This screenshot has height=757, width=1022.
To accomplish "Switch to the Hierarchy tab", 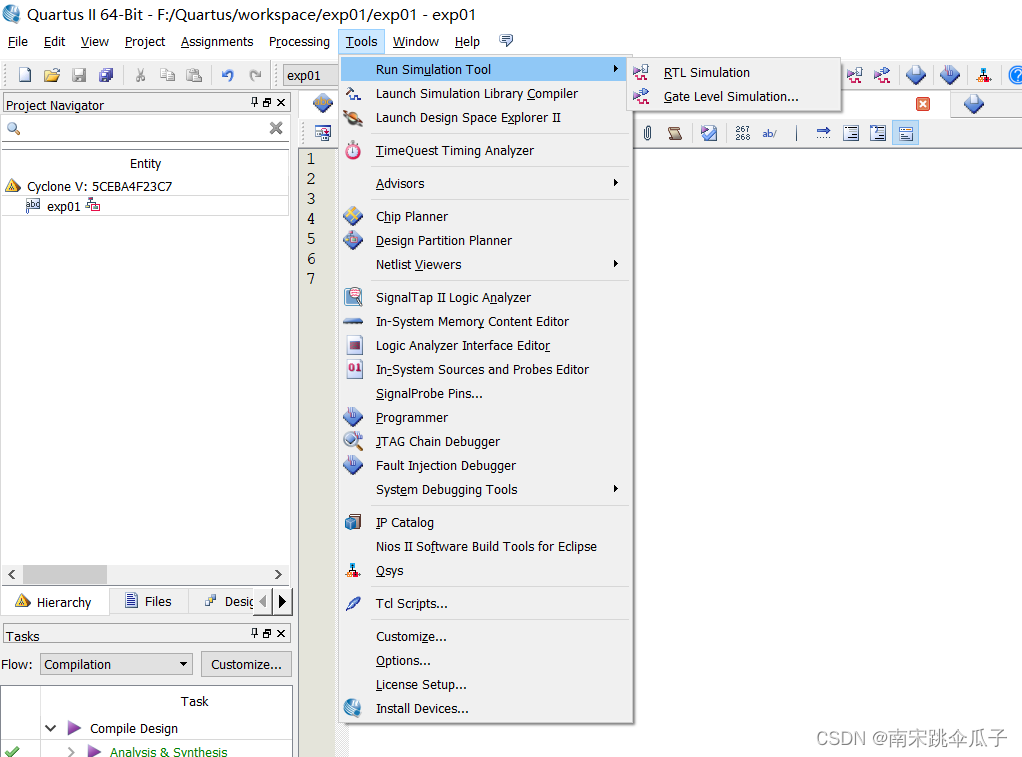I will (x=55, y=601).
